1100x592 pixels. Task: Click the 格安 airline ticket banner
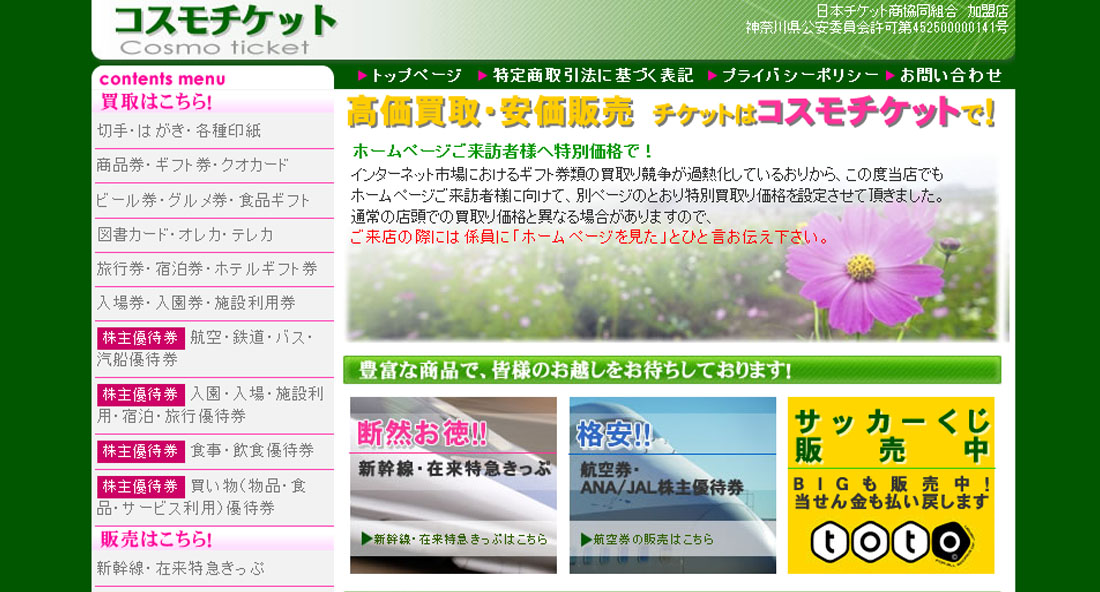(672, 485)
